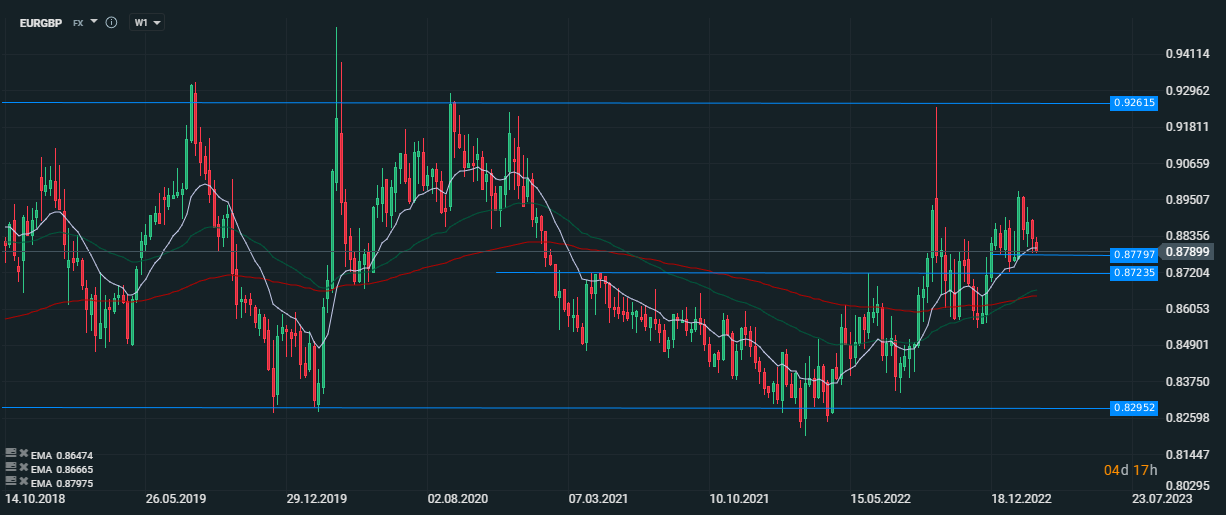The image size is (1226, 515).
Task: Click the 15.05.2022 date on time axis
Action: click(x=880, y=497)
